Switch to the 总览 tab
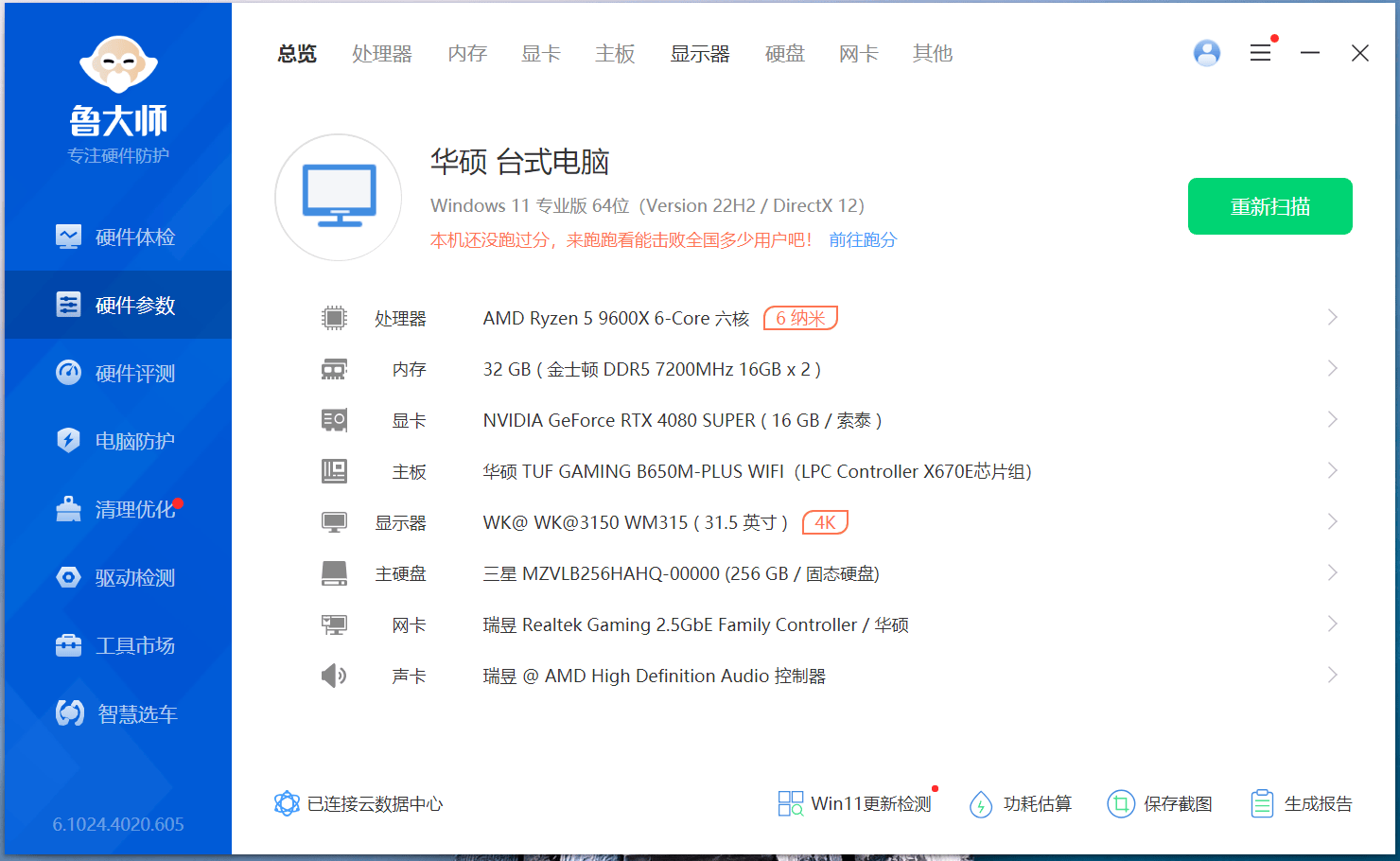 coord(297,54)
